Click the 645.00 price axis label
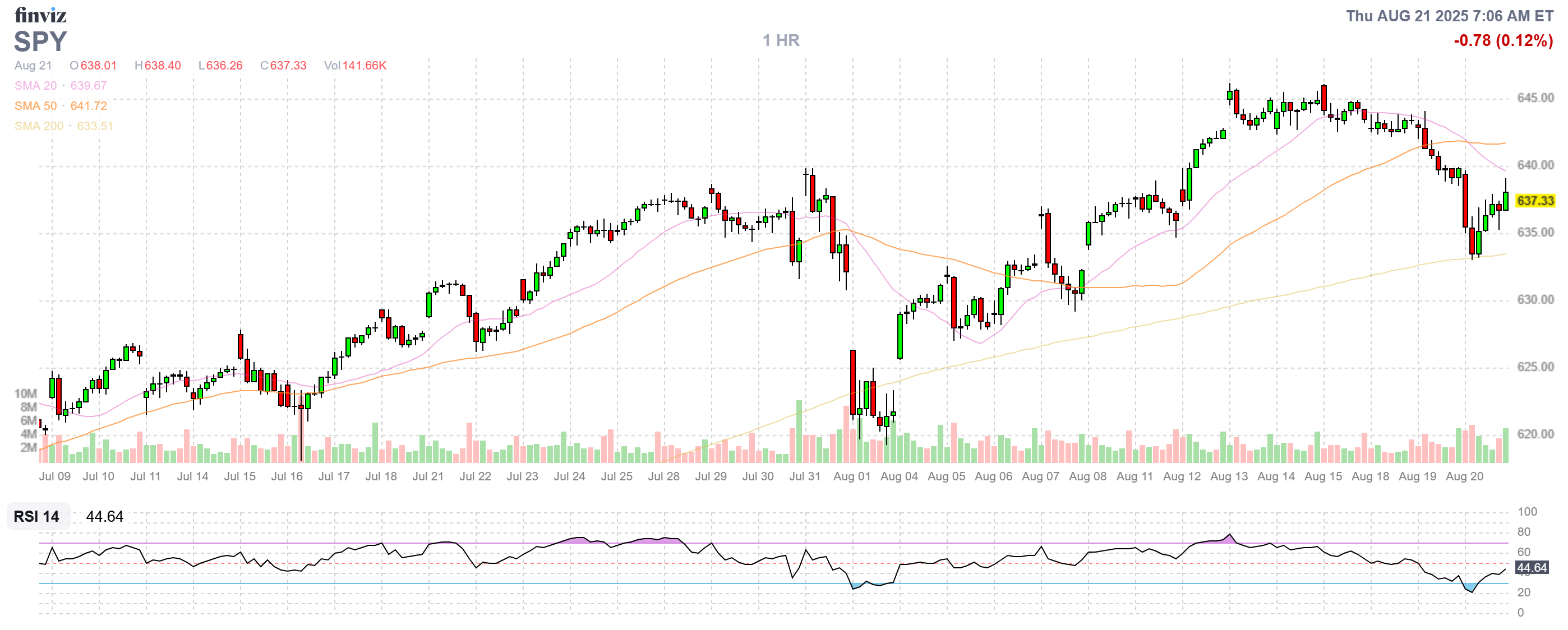This screenshot has width=1568, height=630. coord(1534,98)
